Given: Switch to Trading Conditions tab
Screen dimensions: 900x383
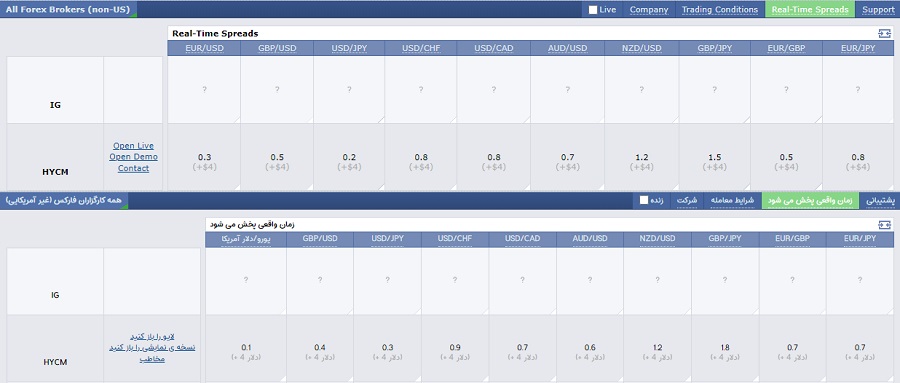Looking at the screenshot, I should (x=720, y=10).
